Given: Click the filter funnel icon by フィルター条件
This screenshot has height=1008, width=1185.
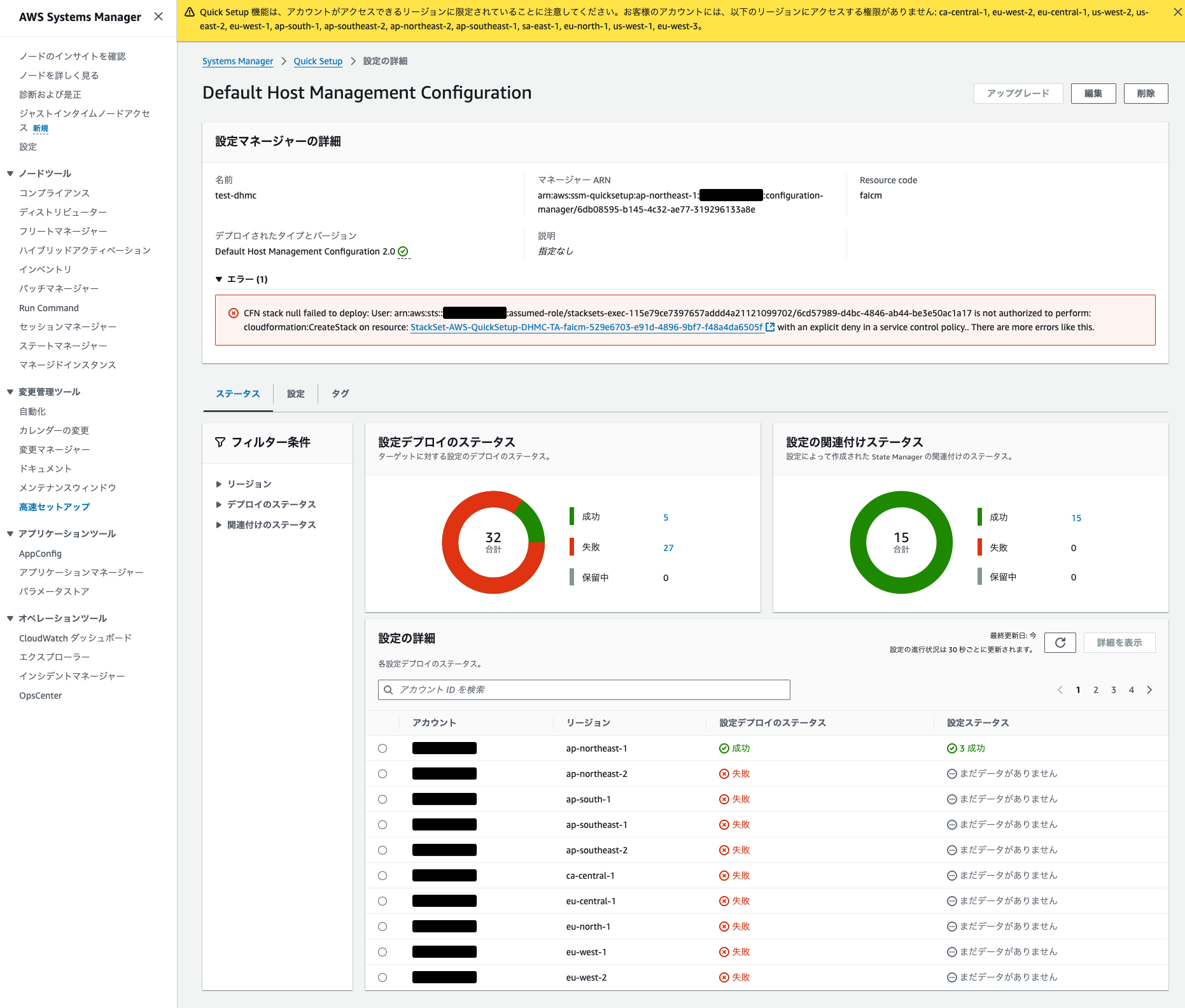Looking at the screenshot, I should pyautogui.click(x=220, y=442).
